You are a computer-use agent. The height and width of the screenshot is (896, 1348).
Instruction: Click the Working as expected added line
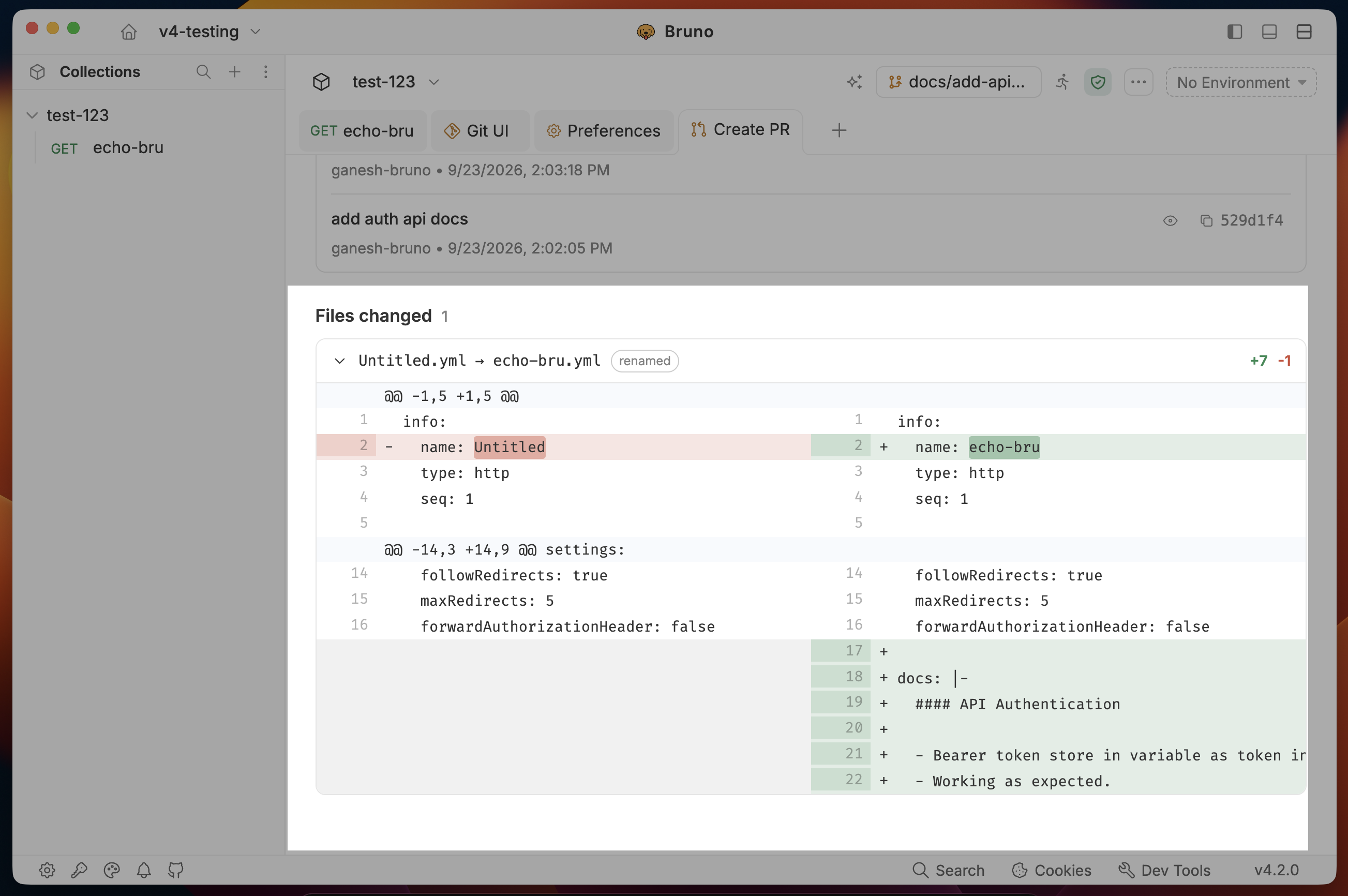1058,781
